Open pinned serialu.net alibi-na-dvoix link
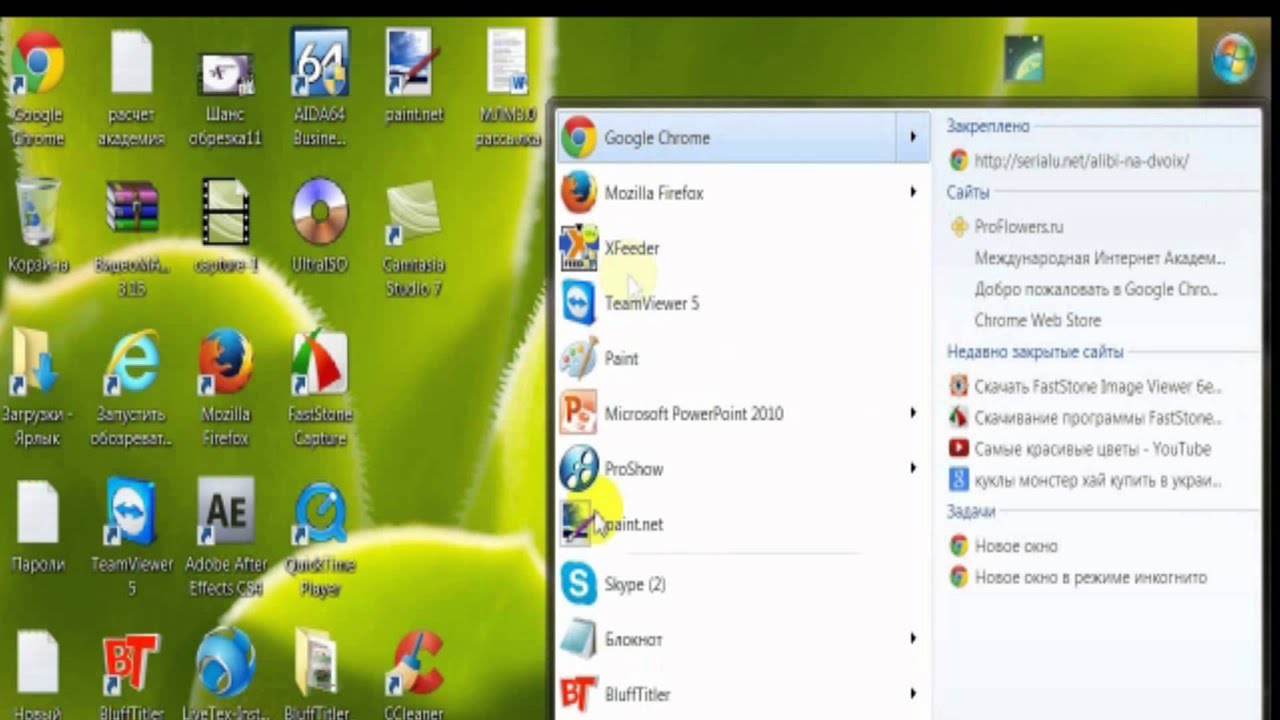The width and height of the screenshot is (1280, 720). click(1070, 160)
